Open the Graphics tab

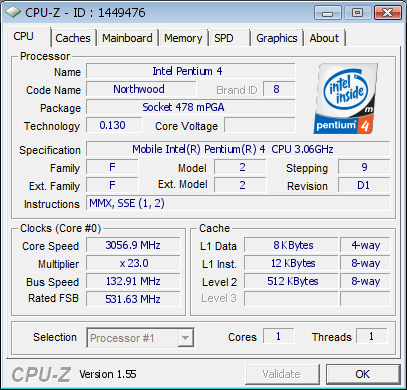(277, 38)
